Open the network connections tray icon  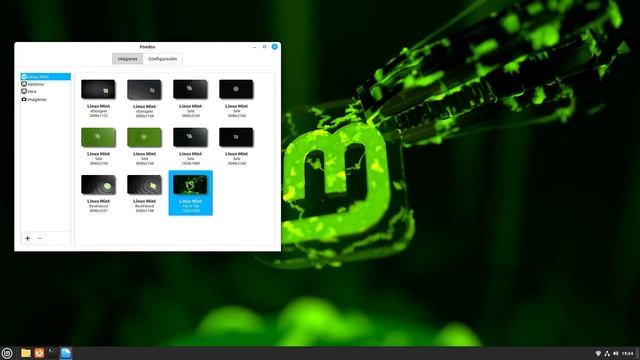607,353
